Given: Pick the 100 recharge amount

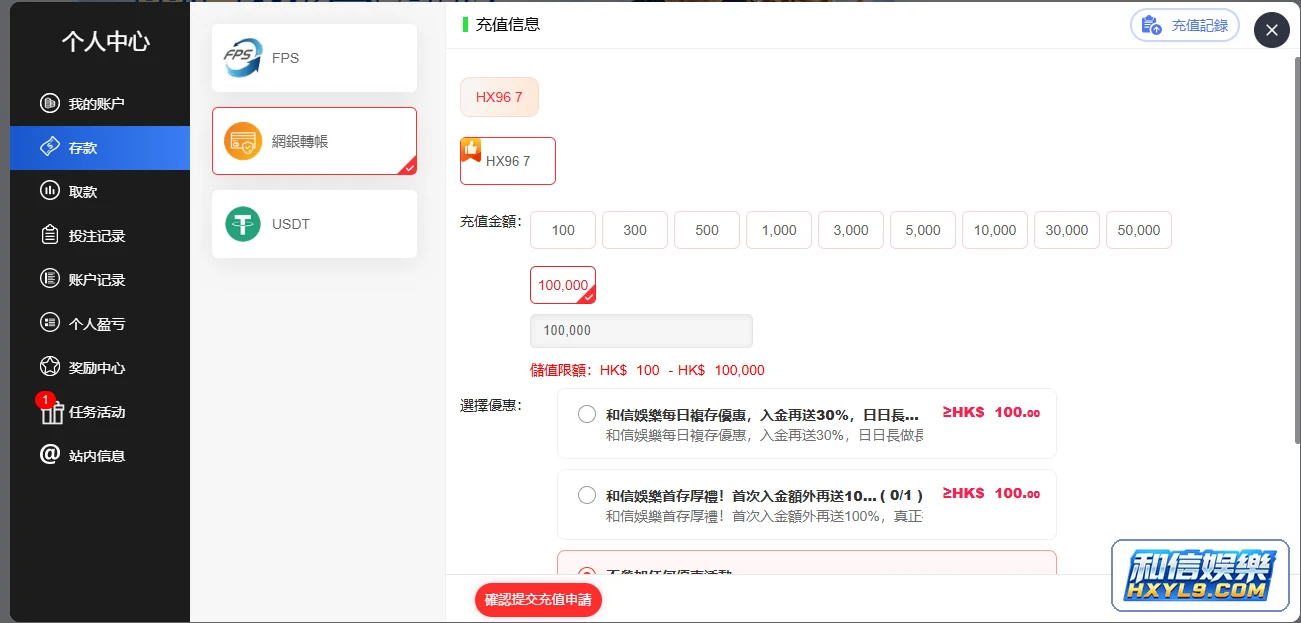Looking at the screenshot, I should [563, 230].
